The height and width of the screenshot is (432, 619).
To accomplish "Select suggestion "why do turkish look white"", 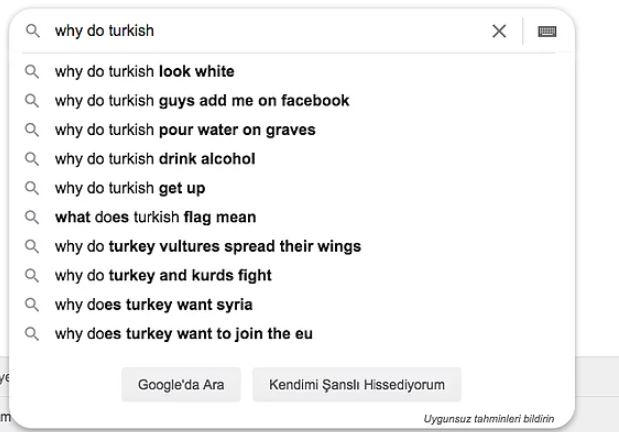I will (145, 72).
